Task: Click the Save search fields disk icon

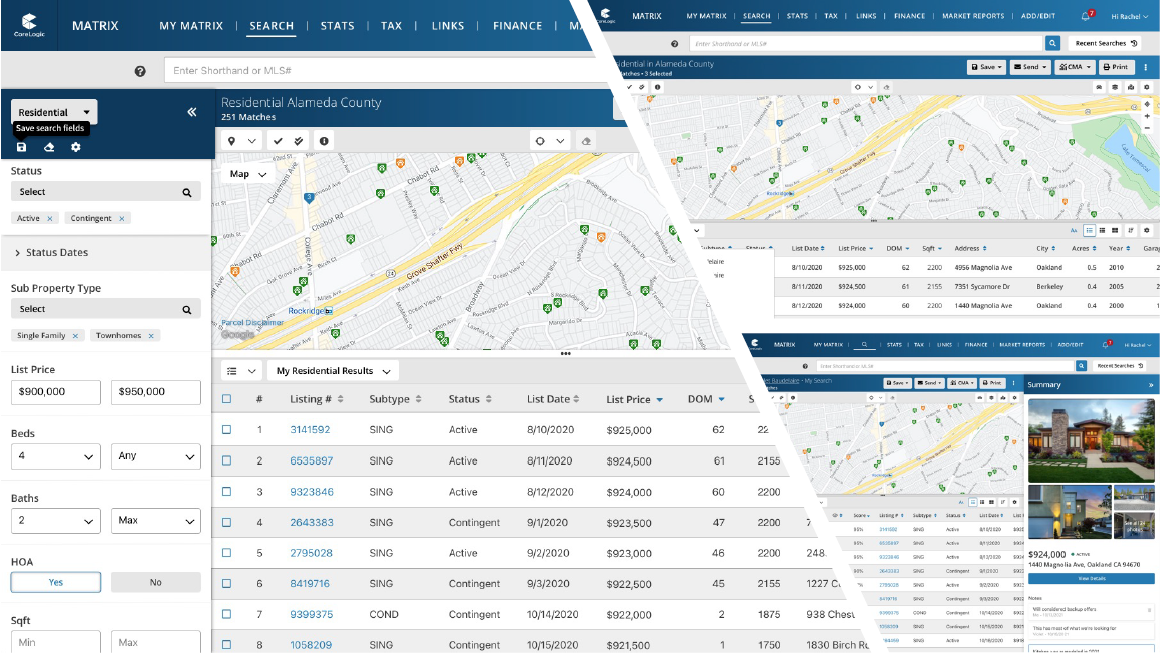Action: [x=22, y=148]
